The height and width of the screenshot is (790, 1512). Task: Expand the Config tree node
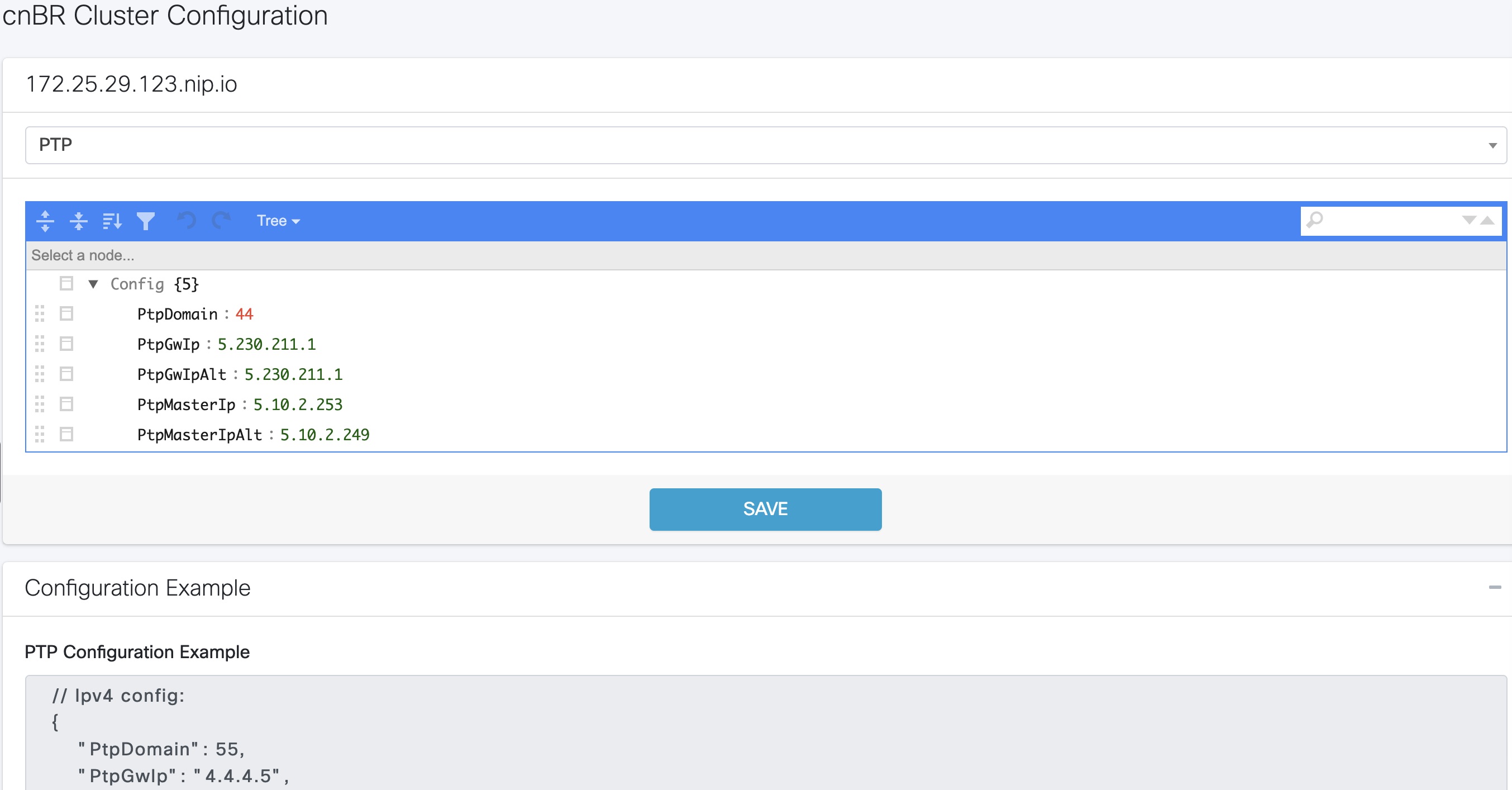tap(92, 284)
